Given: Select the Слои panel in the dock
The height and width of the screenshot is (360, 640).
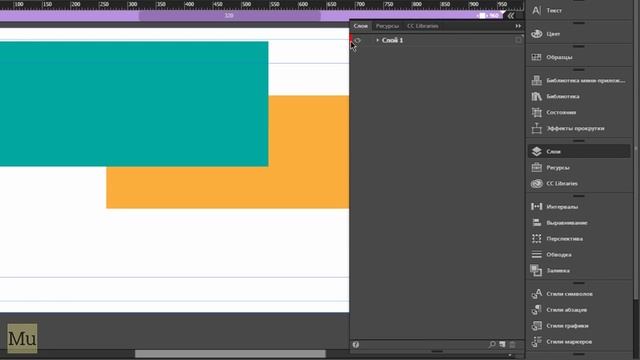Looking at the screenshot, I should pyautogui.click(x=579, y=151).
